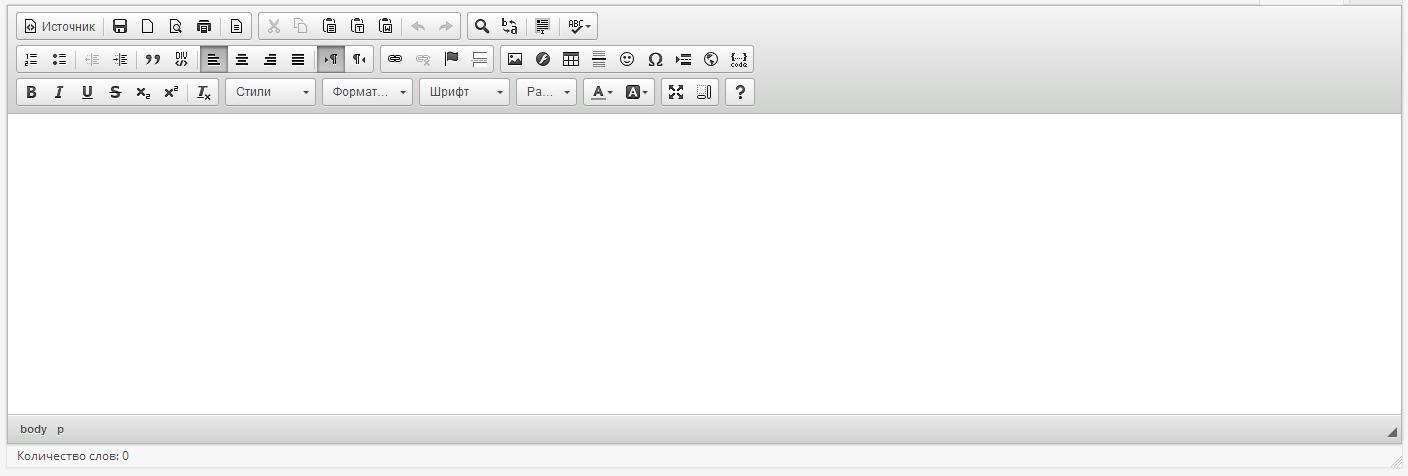Create a new blank page
The width and height of the screenshot is (1408, 476).
(x=148, y=27)
